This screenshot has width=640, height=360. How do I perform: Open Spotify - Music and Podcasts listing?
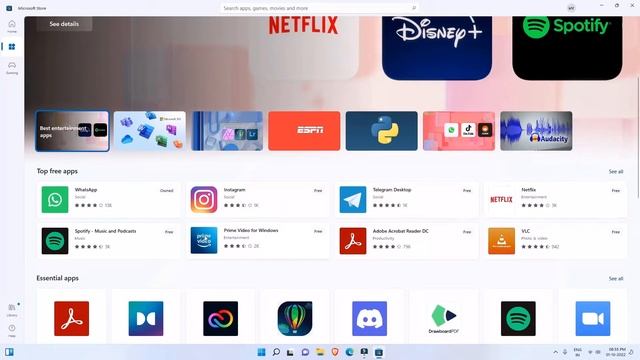pos(108,241)
